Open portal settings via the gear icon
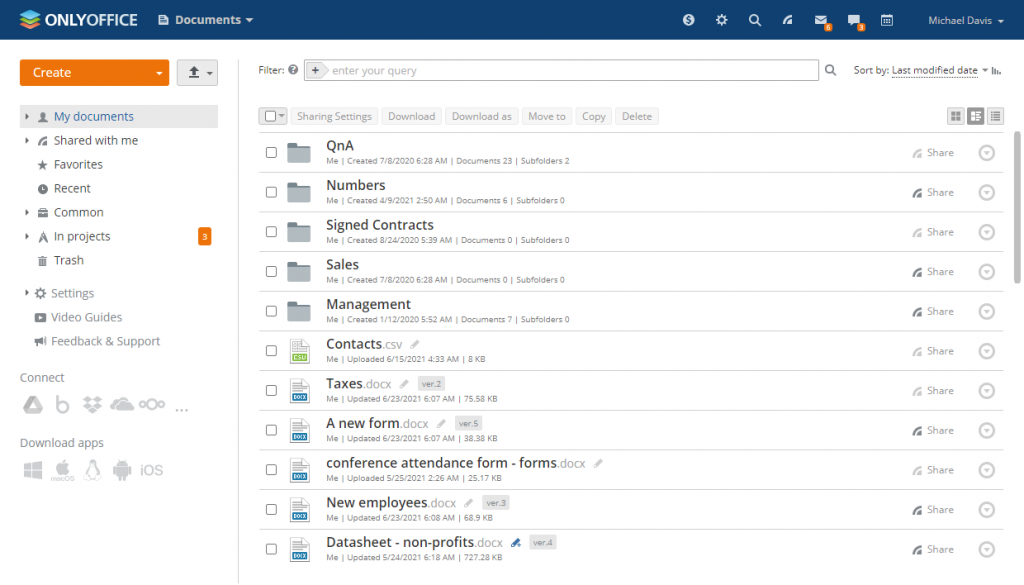 tap(721, 19)
